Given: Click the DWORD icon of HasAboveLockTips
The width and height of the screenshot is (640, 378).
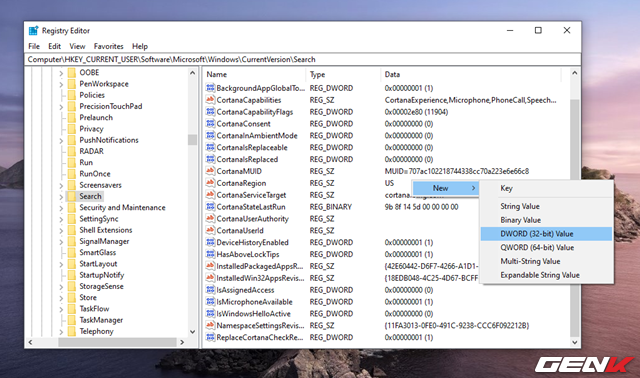Looking at the screenshot, I should (x=210, y=254).
